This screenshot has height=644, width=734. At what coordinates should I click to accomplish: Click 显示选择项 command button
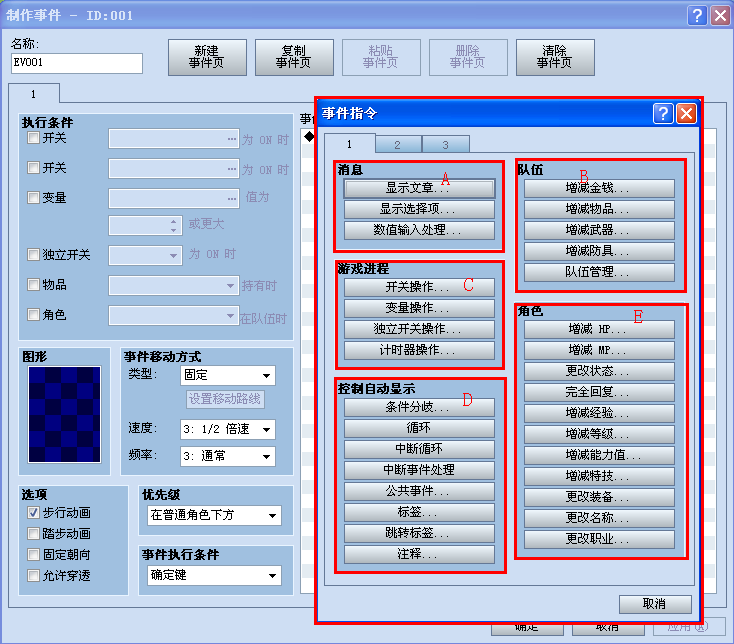coord(419,209)
